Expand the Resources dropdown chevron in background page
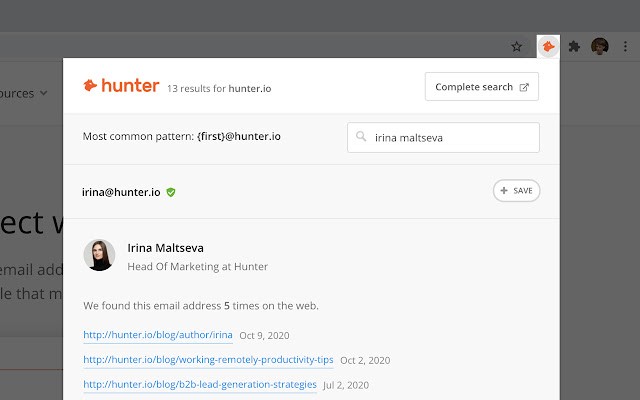The image size is (640, 400). [44, 93]
